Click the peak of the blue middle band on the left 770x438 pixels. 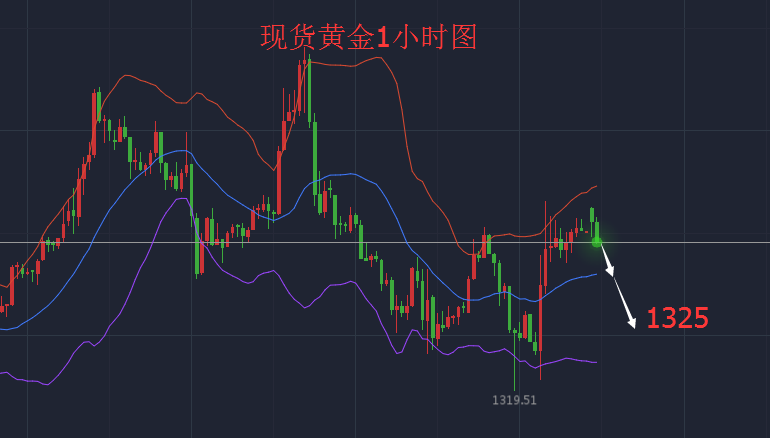pyautogui.click(x=183, y=152)
